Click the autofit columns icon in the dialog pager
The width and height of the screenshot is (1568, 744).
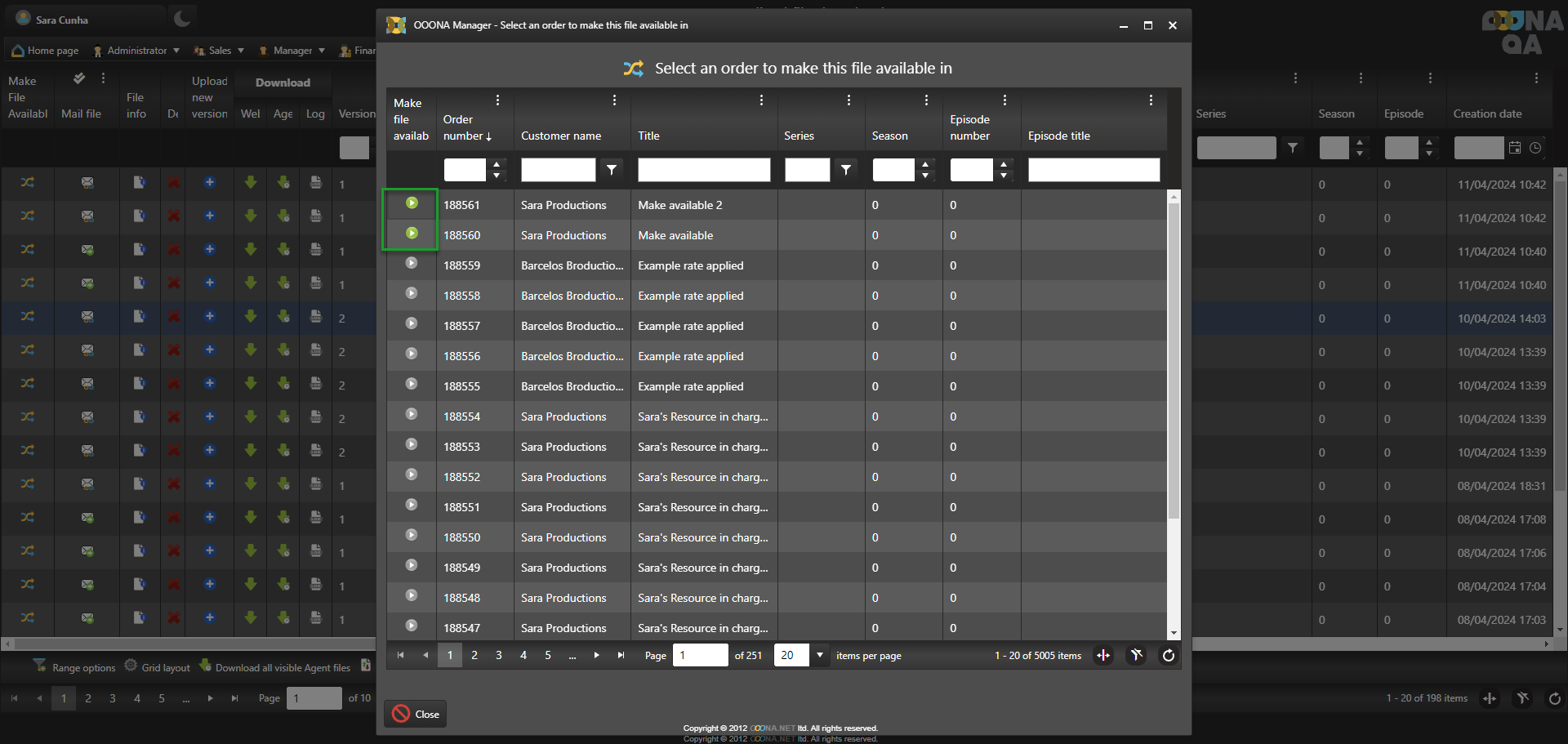pyautogui.click(x=1103, y=655)
